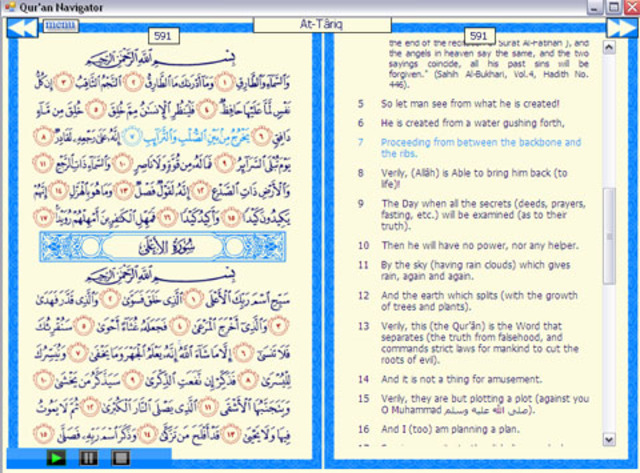Select translation 'Proceeding from between the backbone'

click(481, 148)
